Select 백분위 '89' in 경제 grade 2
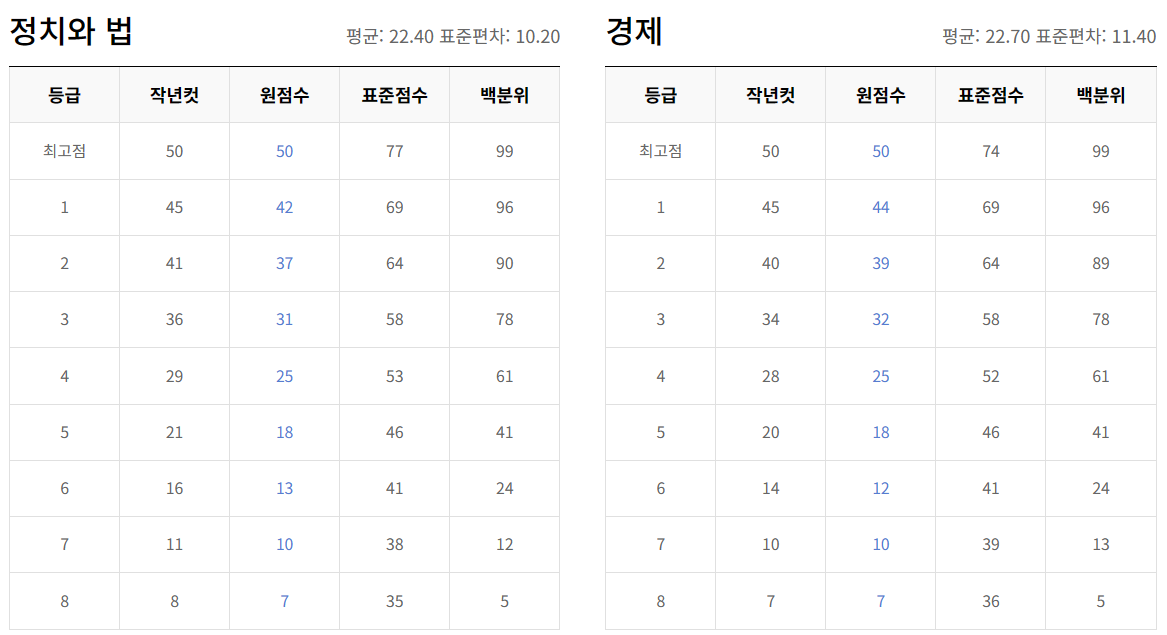The width and height of the screenshot is (1167, 635). (x=1101, y=264)
